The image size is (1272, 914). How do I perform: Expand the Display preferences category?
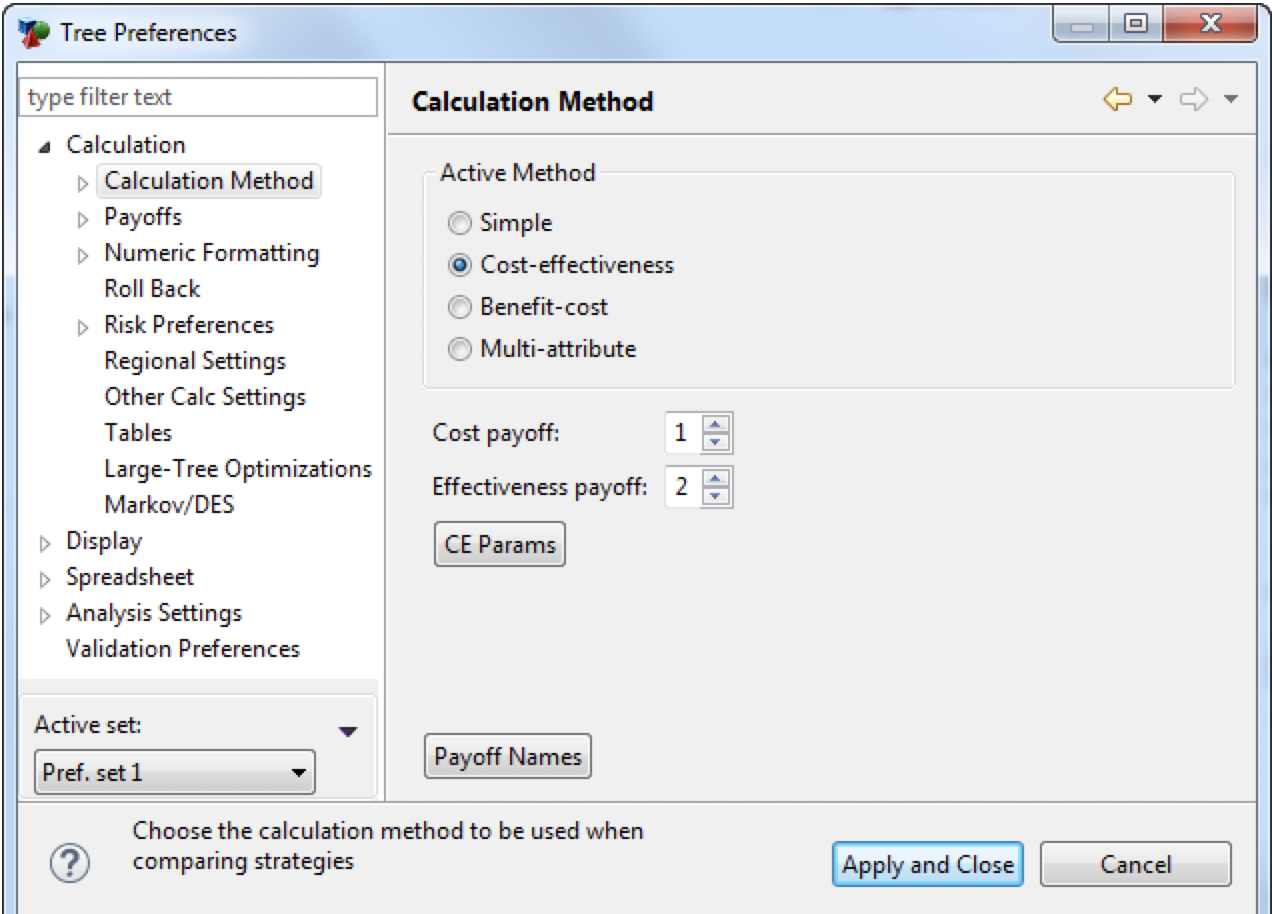[45, 544]
